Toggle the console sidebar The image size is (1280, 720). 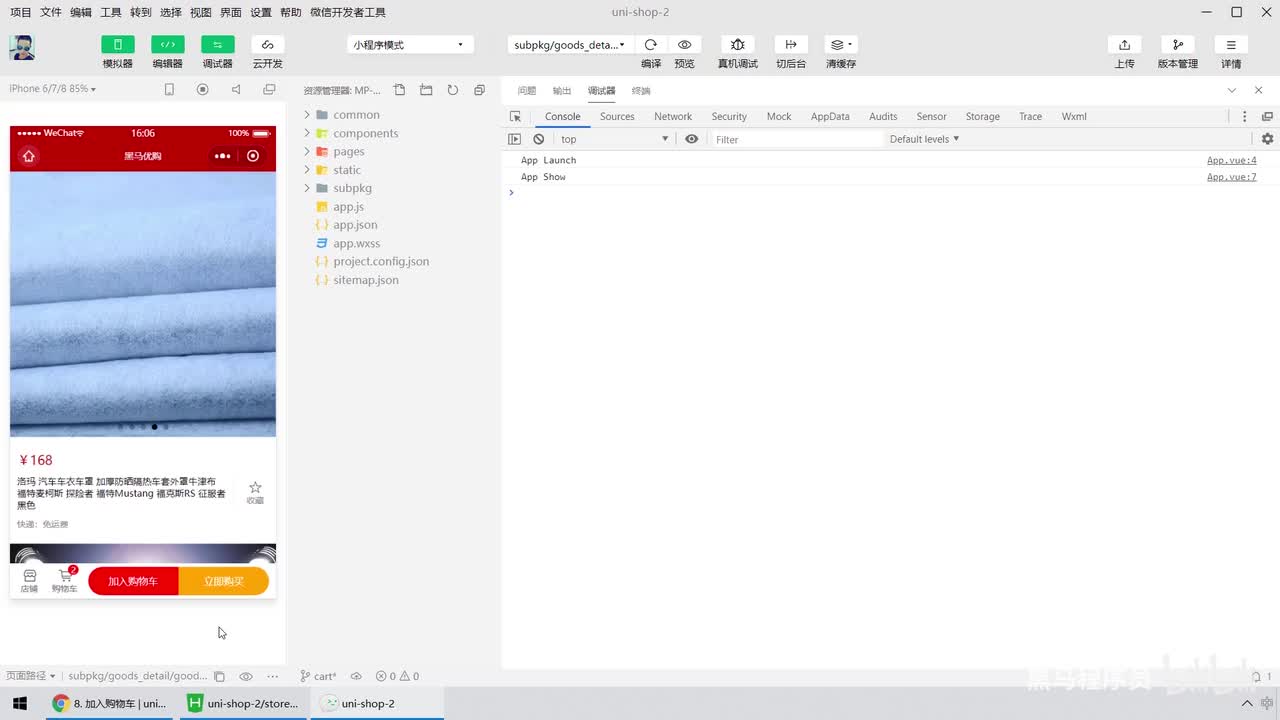(x=514, y=139)
